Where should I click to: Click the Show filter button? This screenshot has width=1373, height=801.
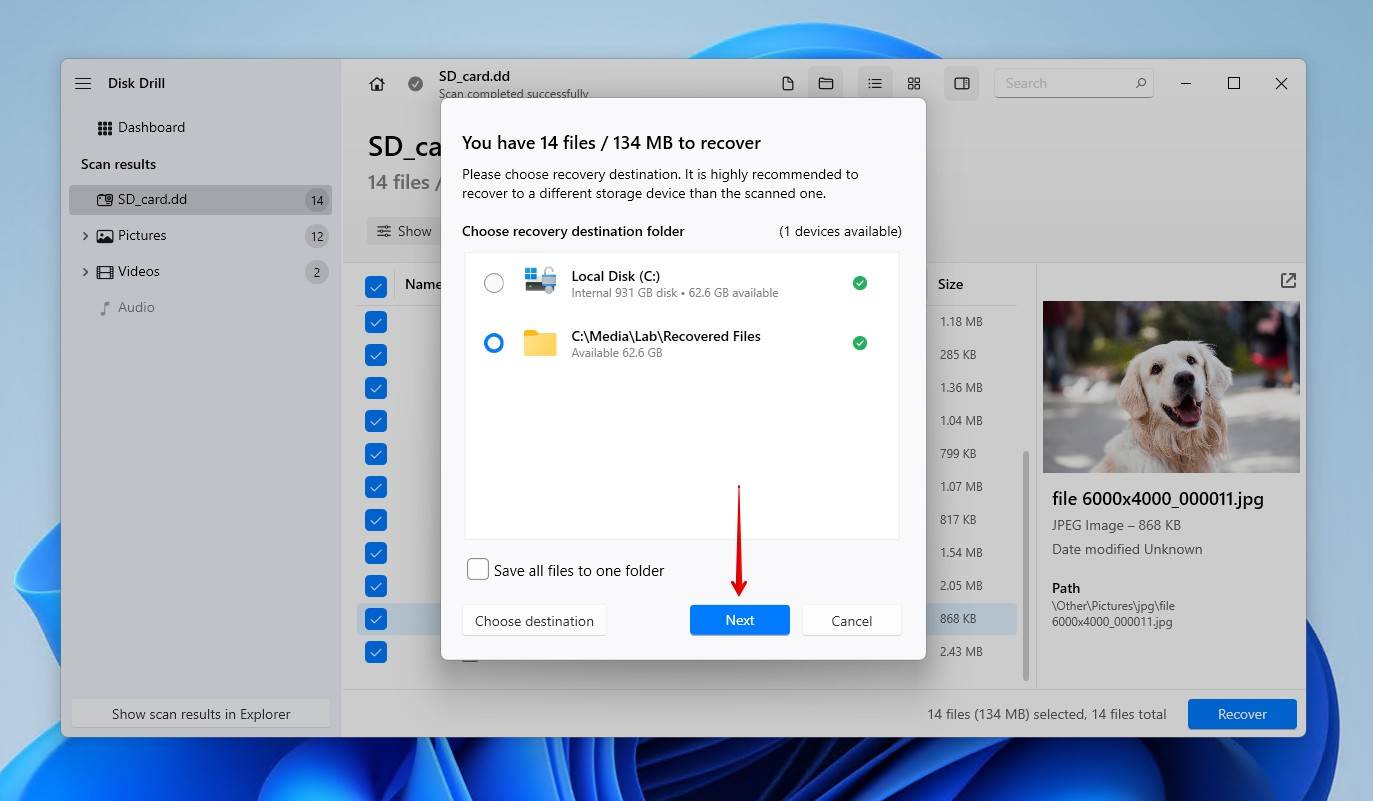[405, 231]
